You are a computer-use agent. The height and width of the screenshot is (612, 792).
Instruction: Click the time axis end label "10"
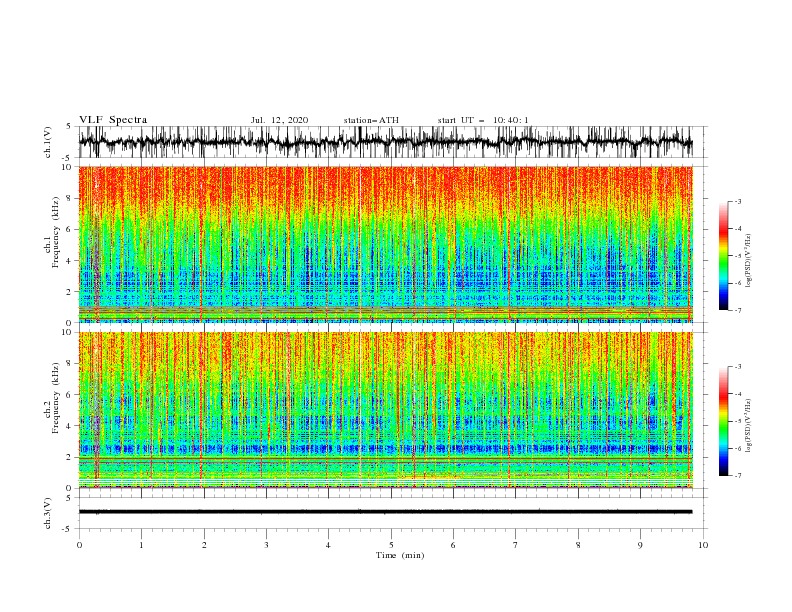point(703,545)
